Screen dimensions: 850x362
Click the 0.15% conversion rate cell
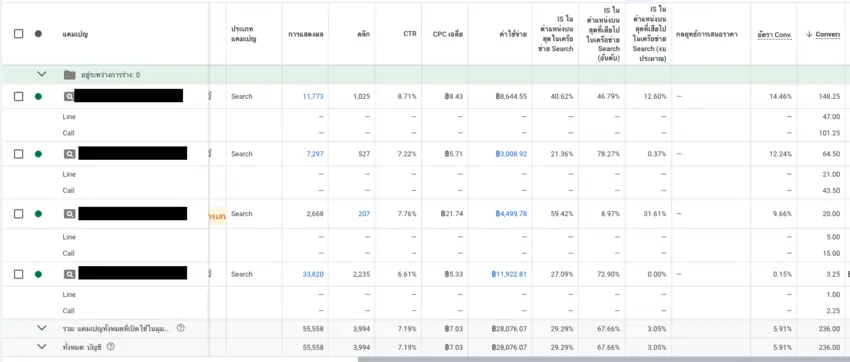click(x=782, y=274)
